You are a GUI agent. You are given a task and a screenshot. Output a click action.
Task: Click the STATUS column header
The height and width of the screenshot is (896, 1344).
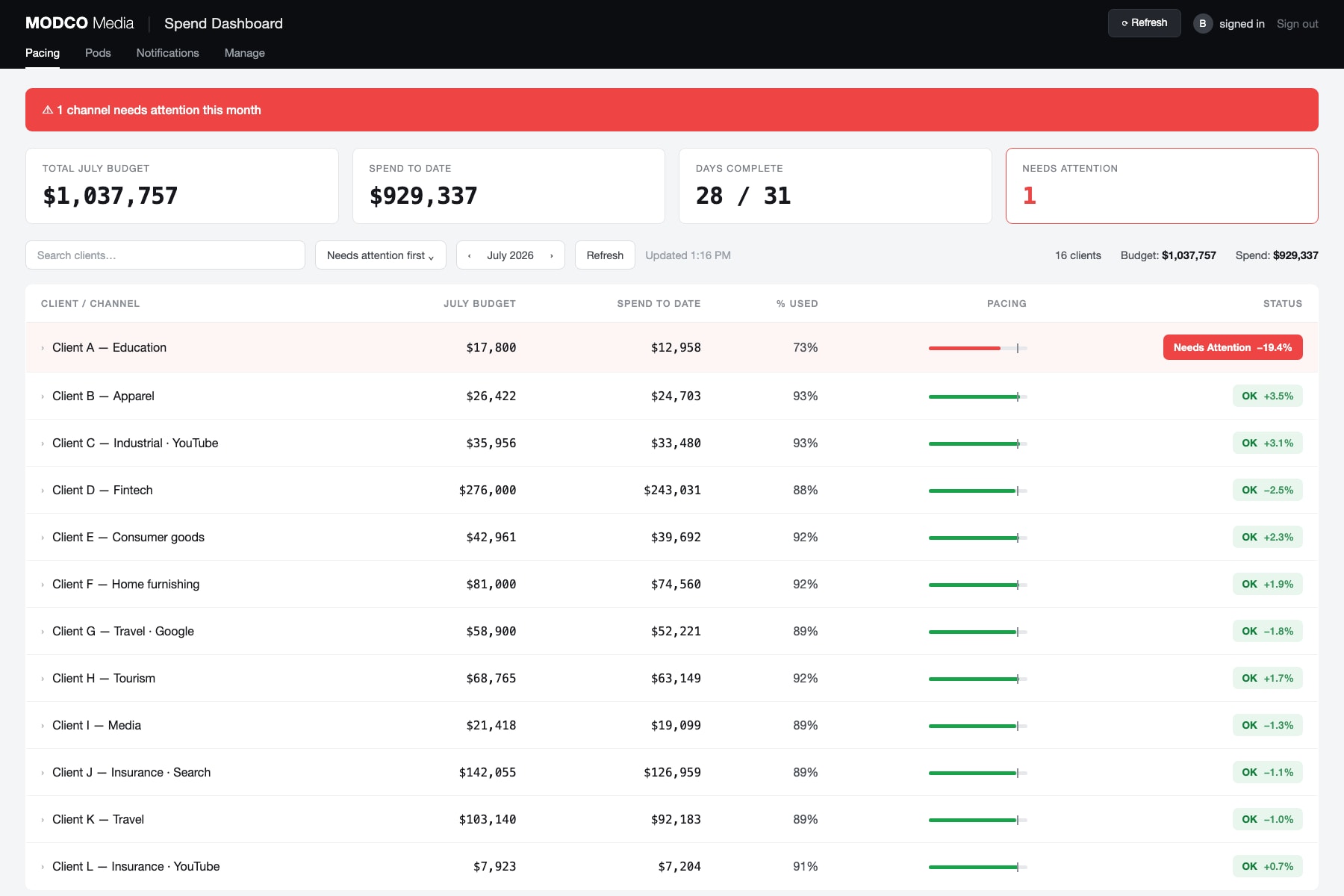(1283, 304)
